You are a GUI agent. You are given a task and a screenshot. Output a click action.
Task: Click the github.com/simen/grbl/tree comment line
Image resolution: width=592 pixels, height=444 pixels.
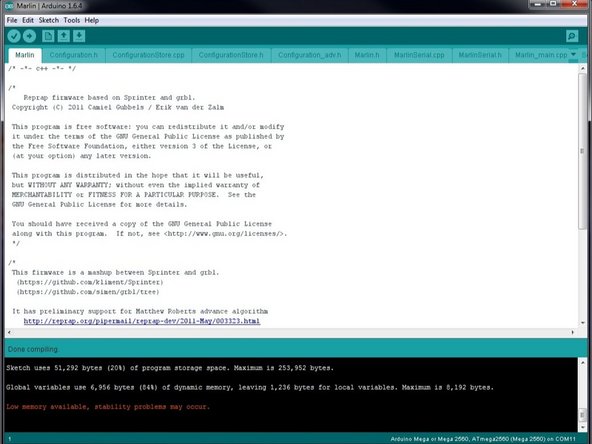click(x=88, y=292)
